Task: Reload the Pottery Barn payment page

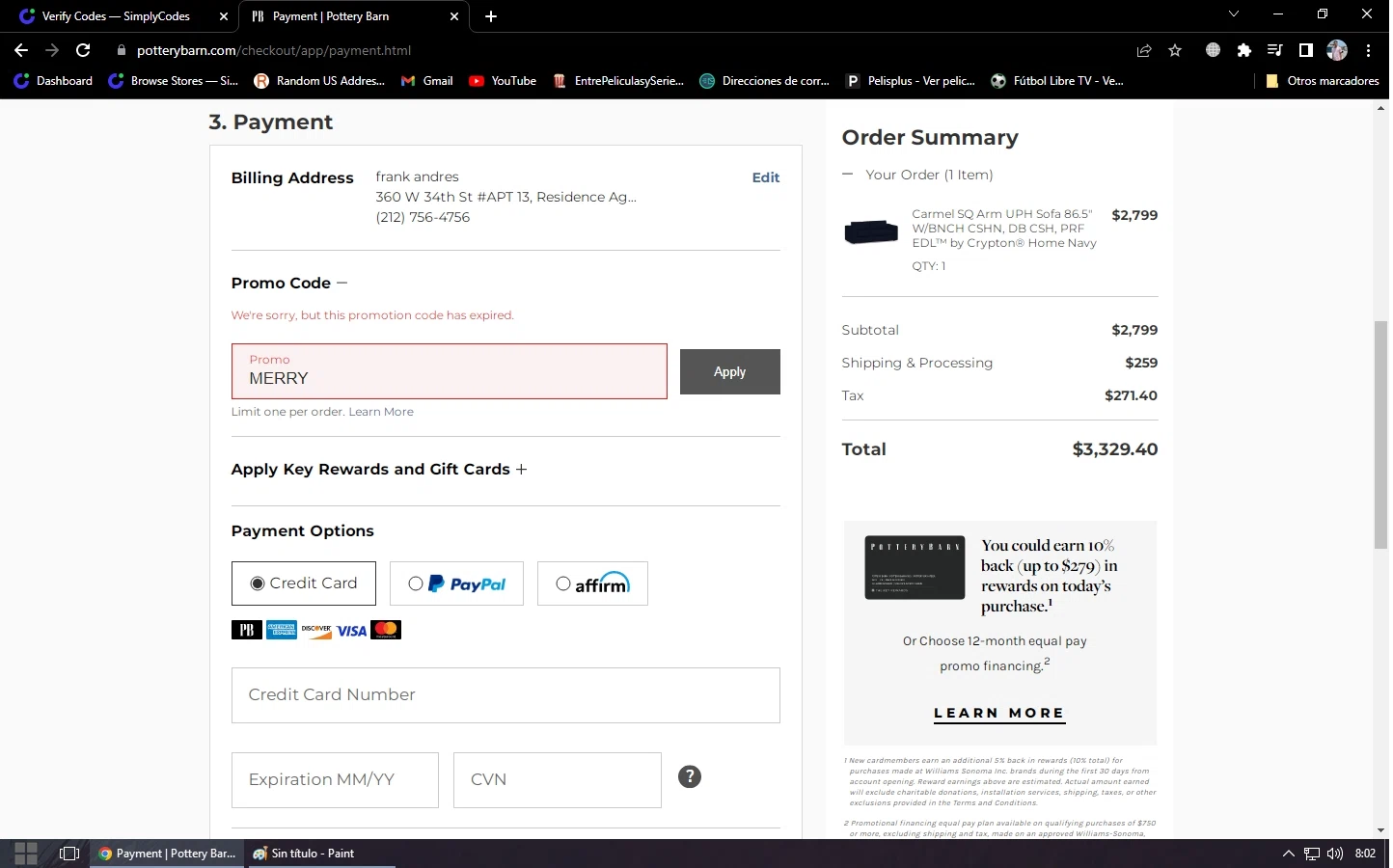Action: point(83,50)
